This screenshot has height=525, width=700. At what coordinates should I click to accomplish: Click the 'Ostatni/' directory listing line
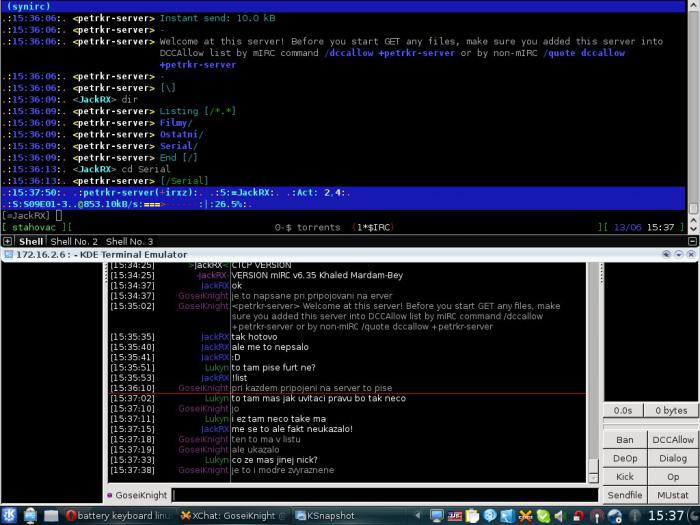pos(181,134)
